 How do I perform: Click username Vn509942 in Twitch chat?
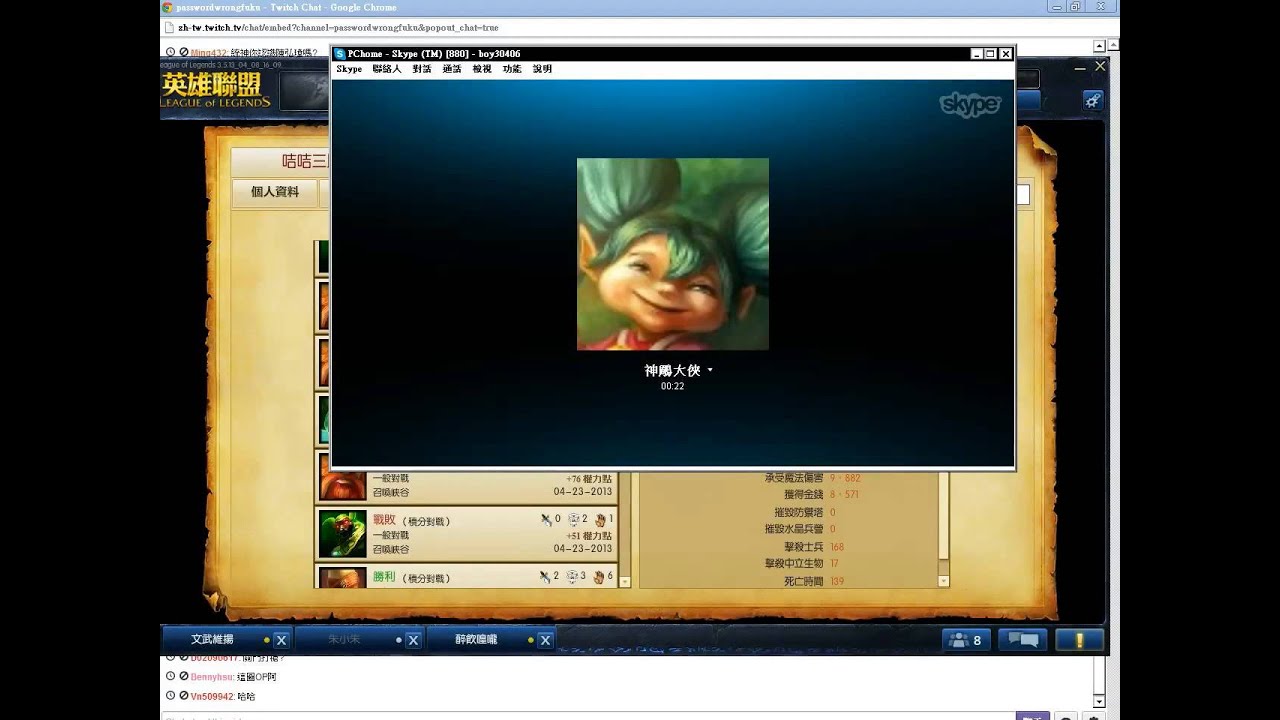[x=213, y=696]
